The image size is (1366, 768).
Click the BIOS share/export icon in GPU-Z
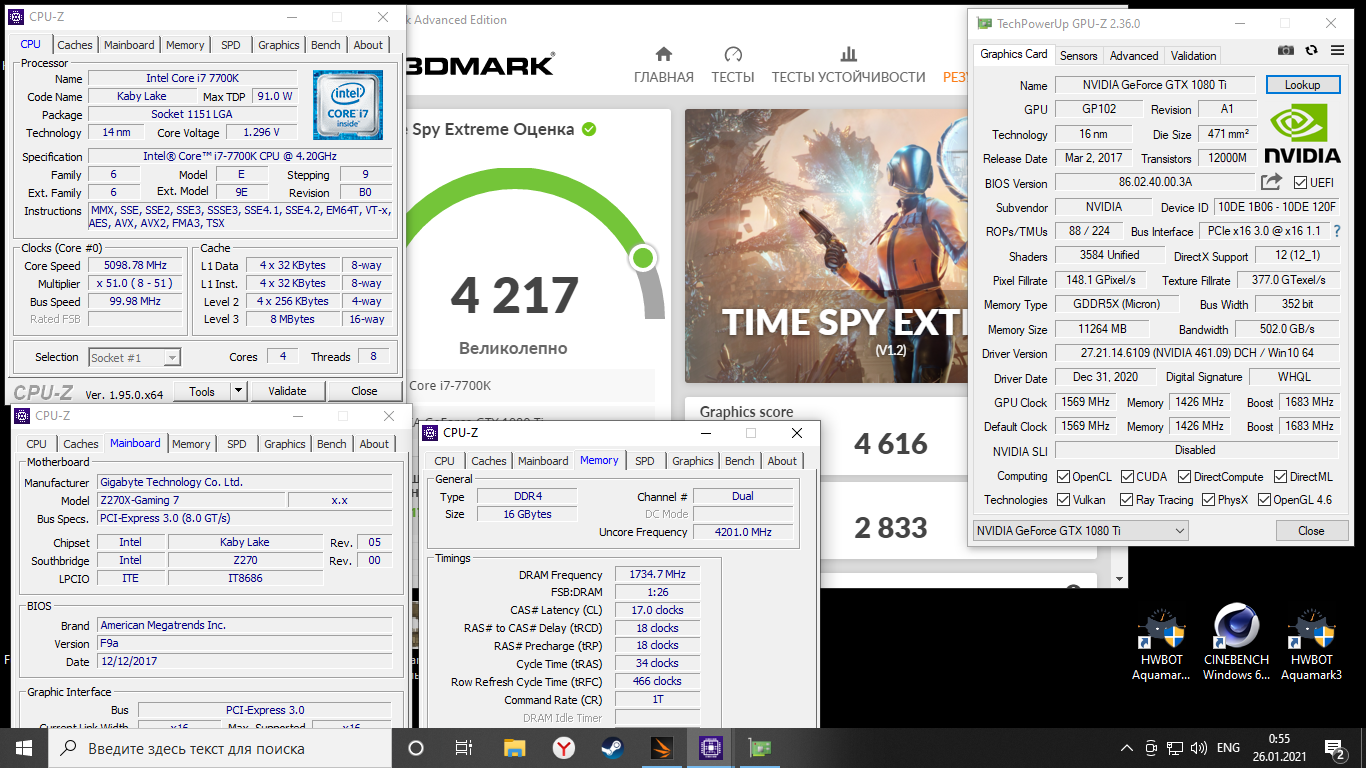(x=1271, y=182)
